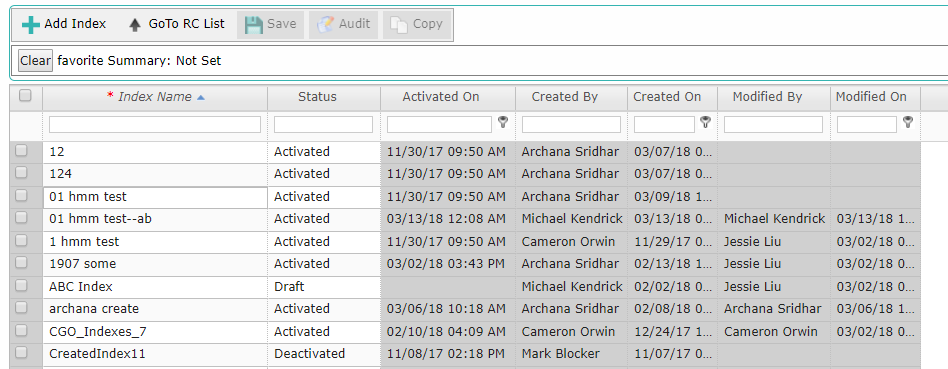The height and width of the screenshot is (369, 948).
Task: Click the 'Mark Blocker' created by cell
Action: coord(571,354)
